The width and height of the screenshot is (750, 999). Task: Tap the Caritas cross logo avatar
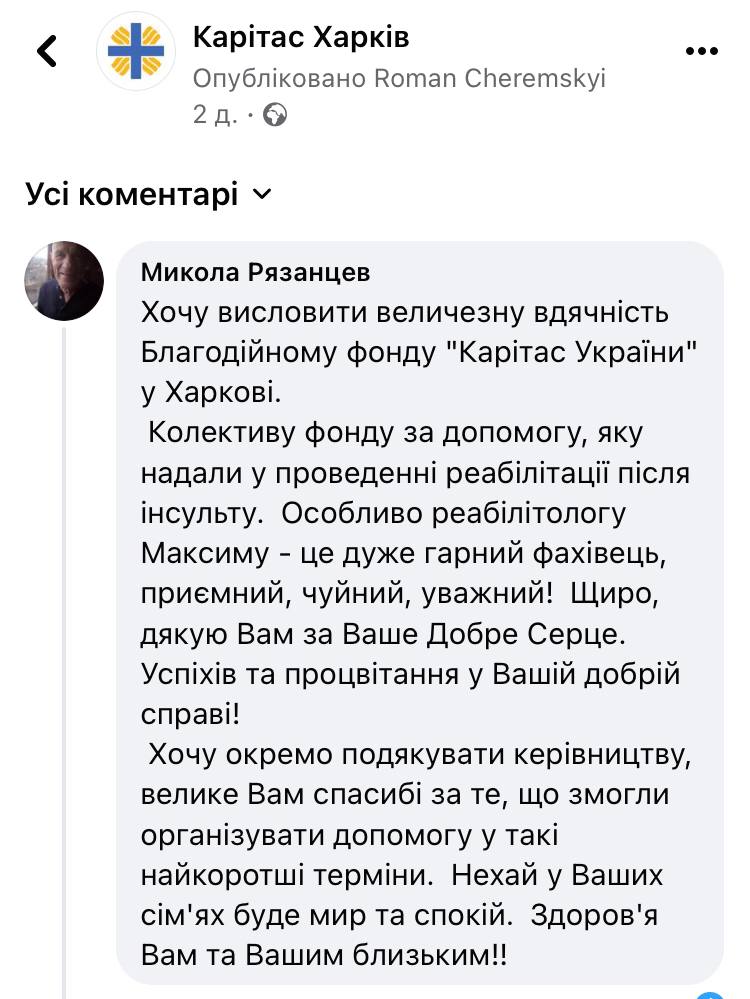coord(135,51)
